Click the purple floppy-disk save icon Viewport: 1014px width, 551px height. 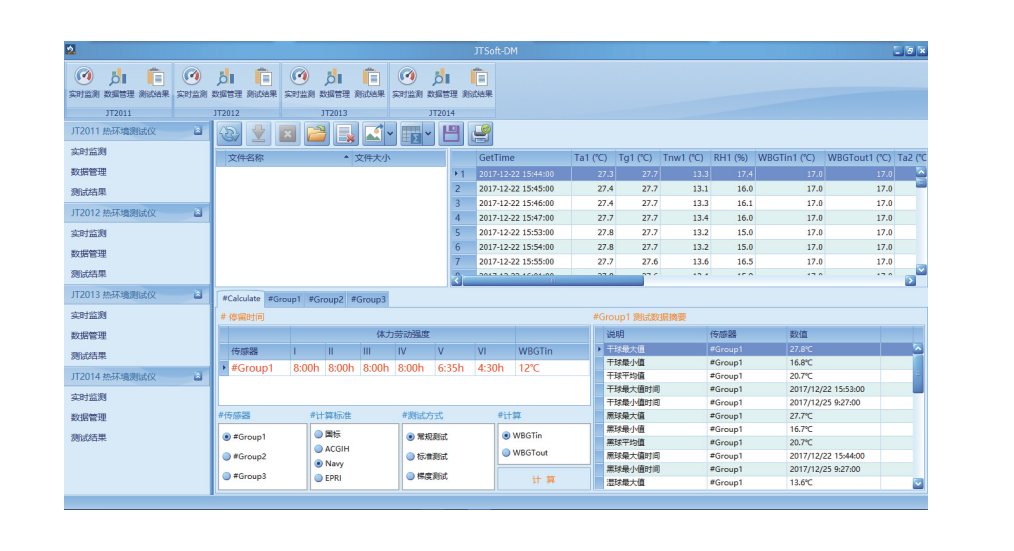tap(451, 134)
